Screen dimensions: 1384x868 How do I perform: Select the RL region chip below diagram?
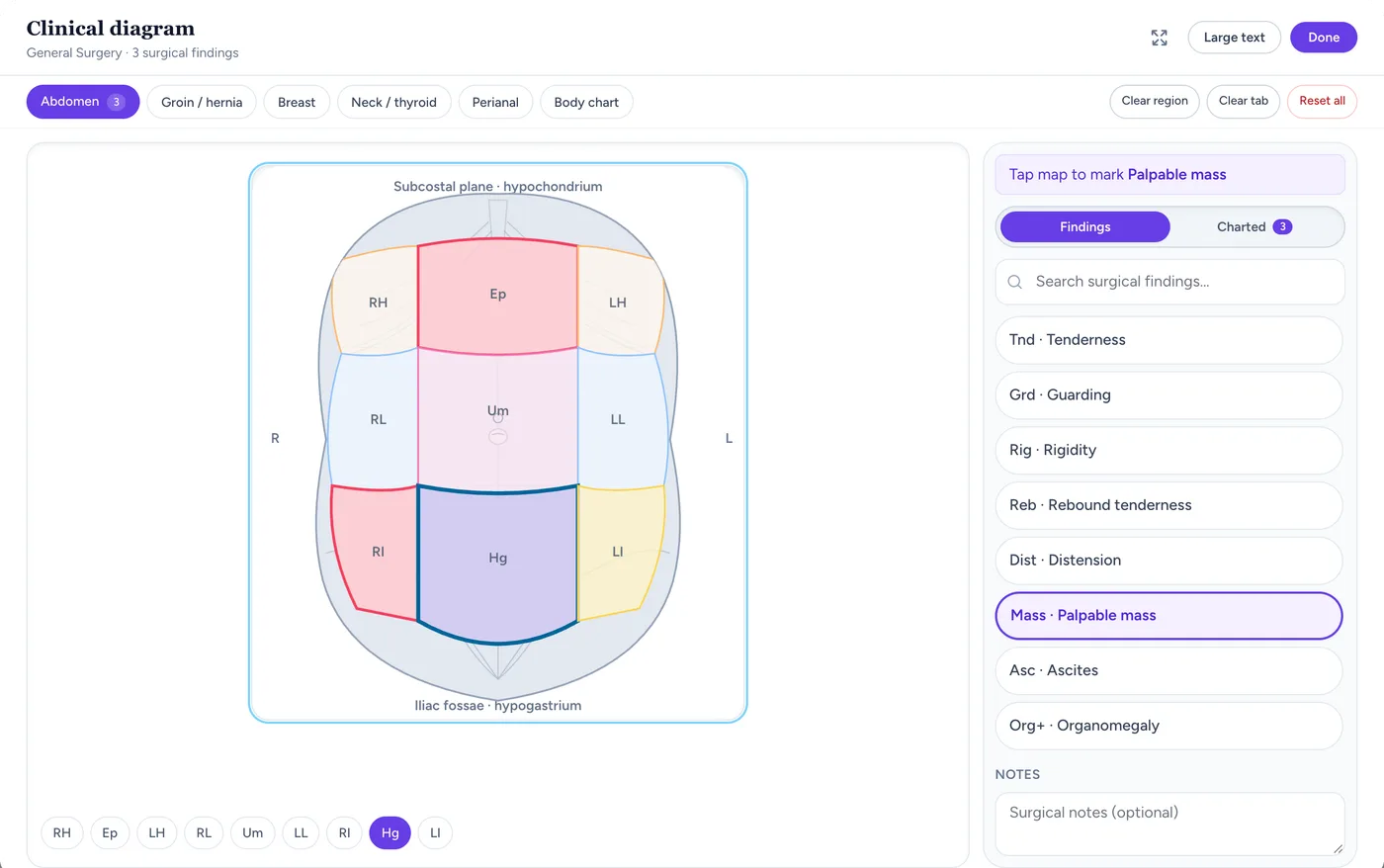click(204, 833)
